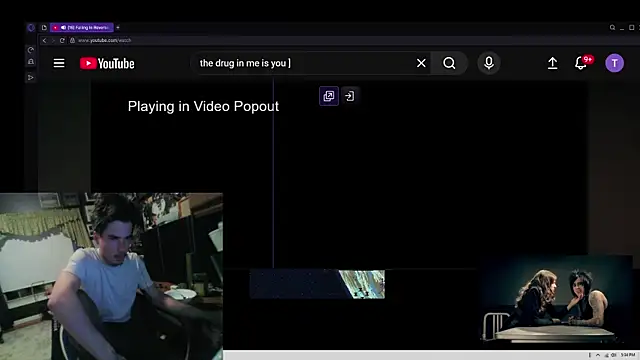Open the sidebar history clock icon
The width and height of the screenshot is (640, 360).
(x=31, y=50)
